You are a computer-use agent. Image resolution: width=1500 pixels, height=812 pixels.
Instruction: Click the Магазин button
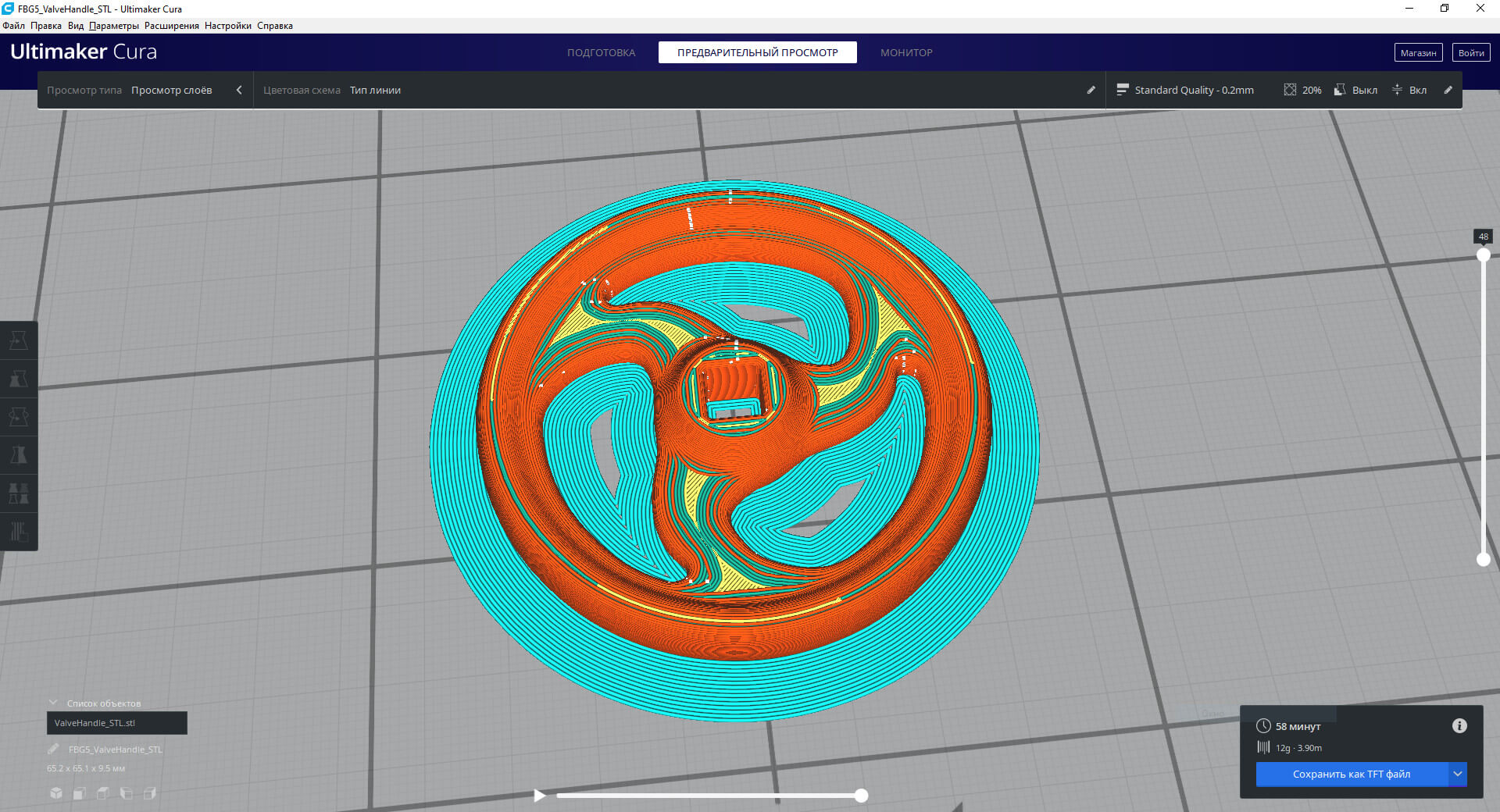[x=1417, y=52]
